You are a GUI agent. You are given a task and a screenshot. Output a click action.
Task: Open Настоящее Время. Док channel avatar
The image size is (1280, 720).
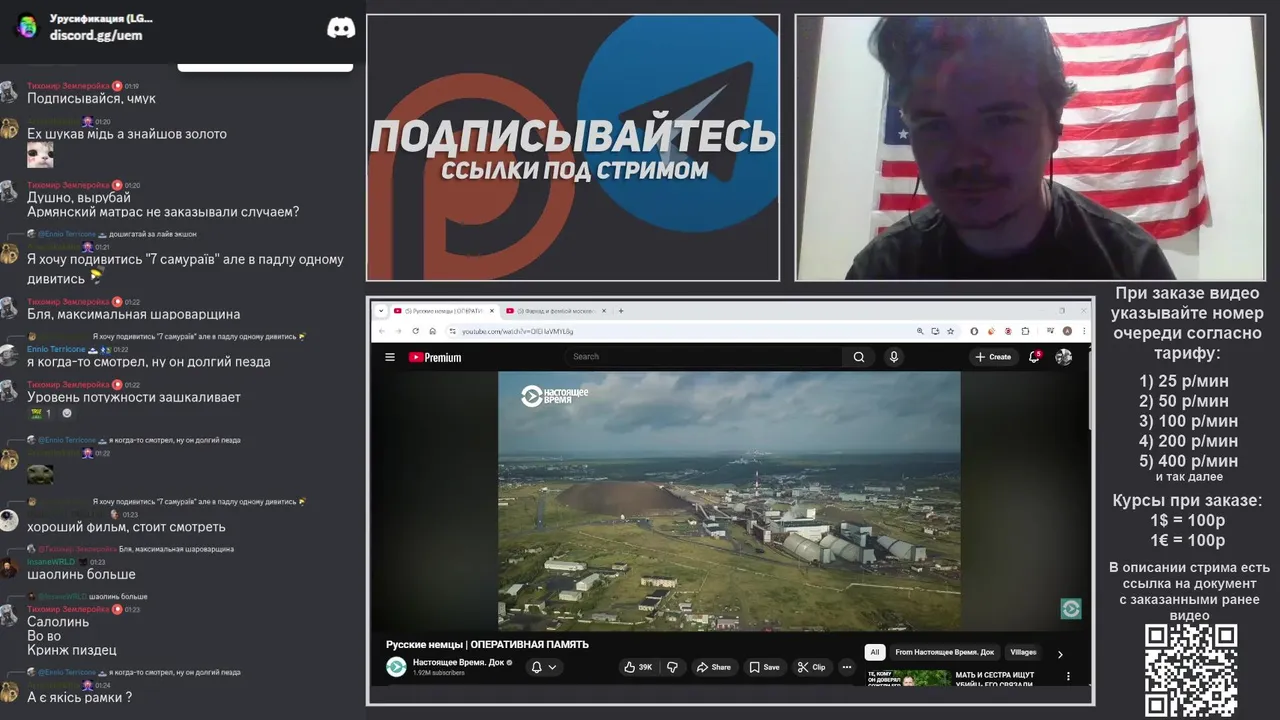397,667
